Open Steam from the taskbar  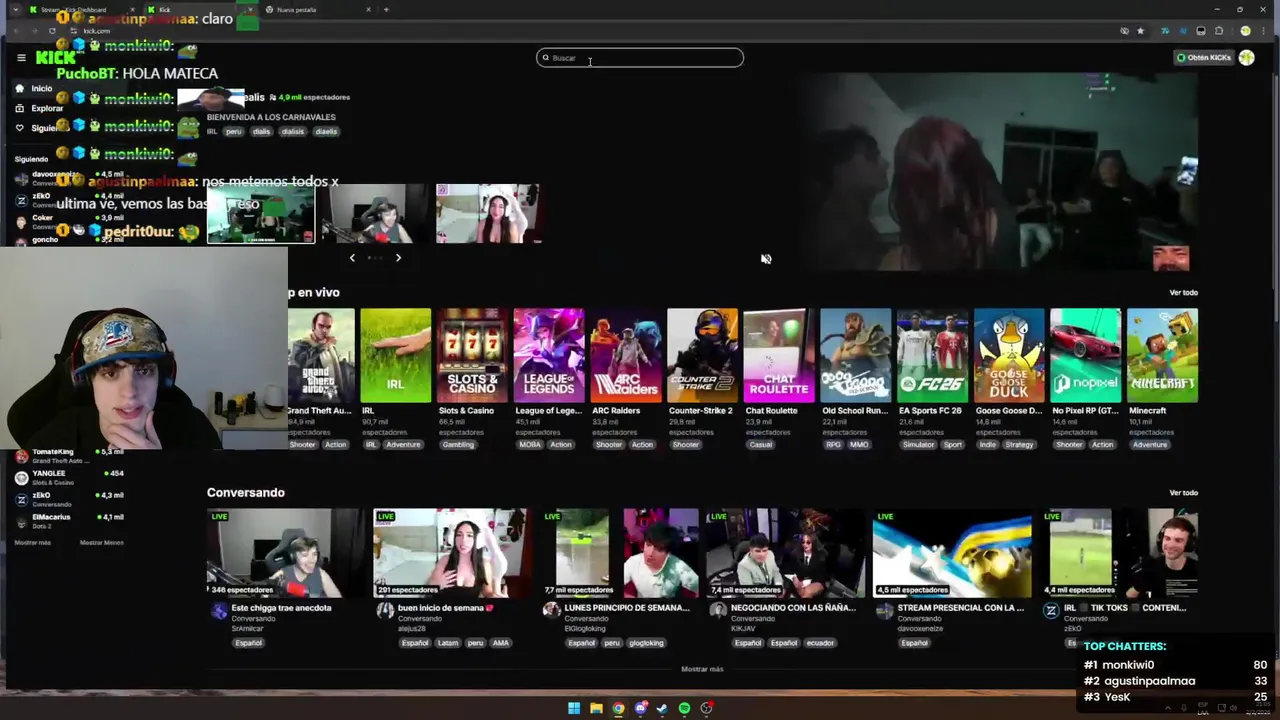pos(662,708)
